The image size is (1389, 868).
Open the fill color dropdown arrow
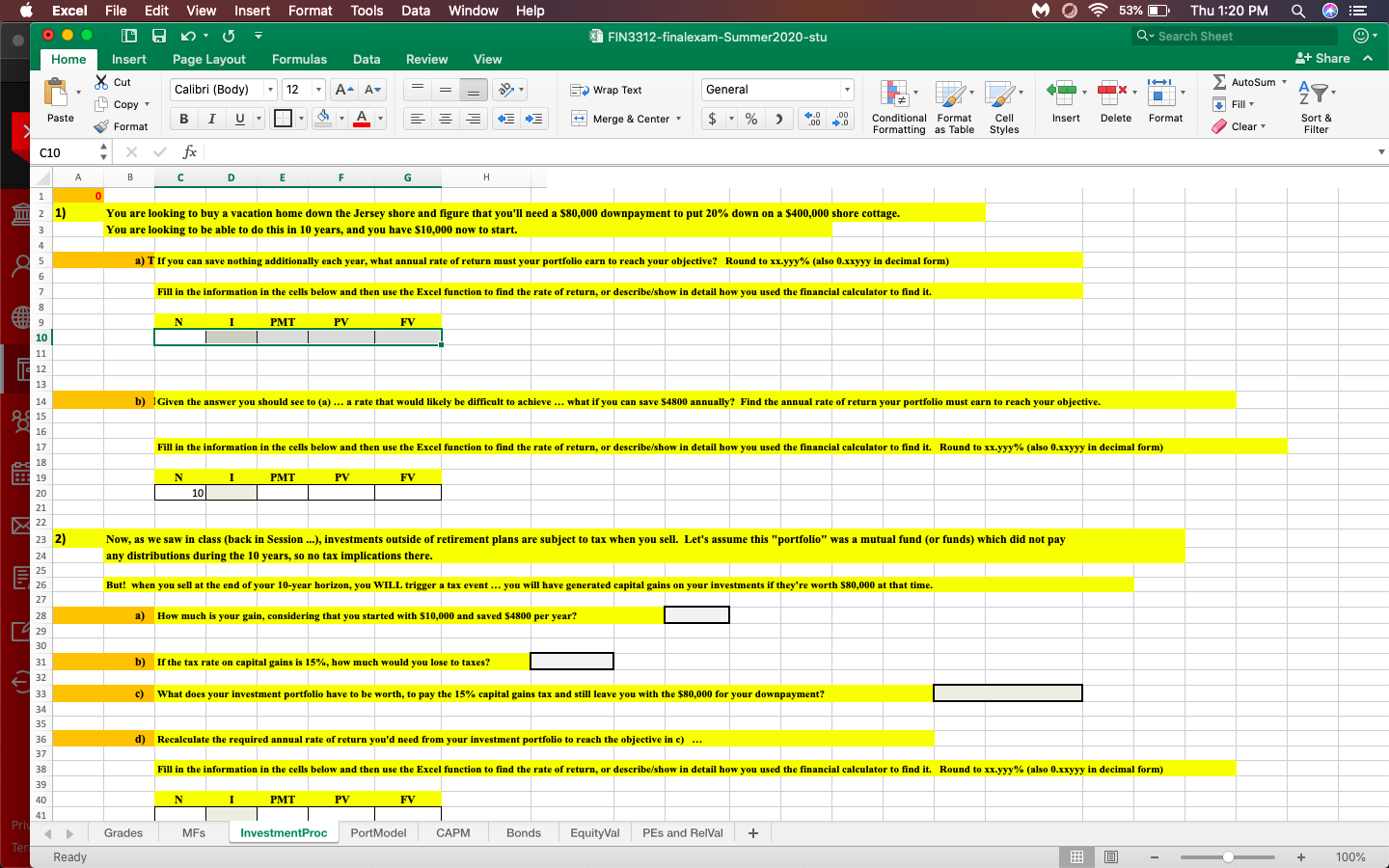click(x=343, y=119)
